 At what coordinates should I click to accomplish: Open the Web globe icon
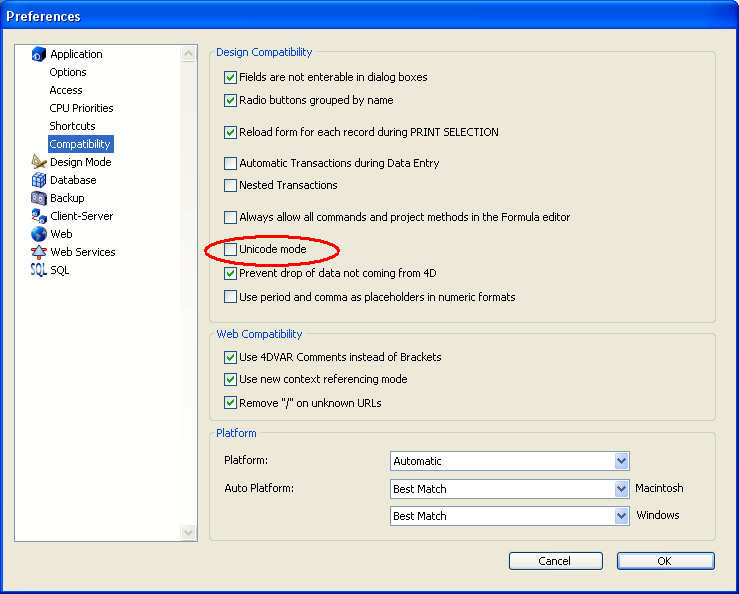point(39,234)
